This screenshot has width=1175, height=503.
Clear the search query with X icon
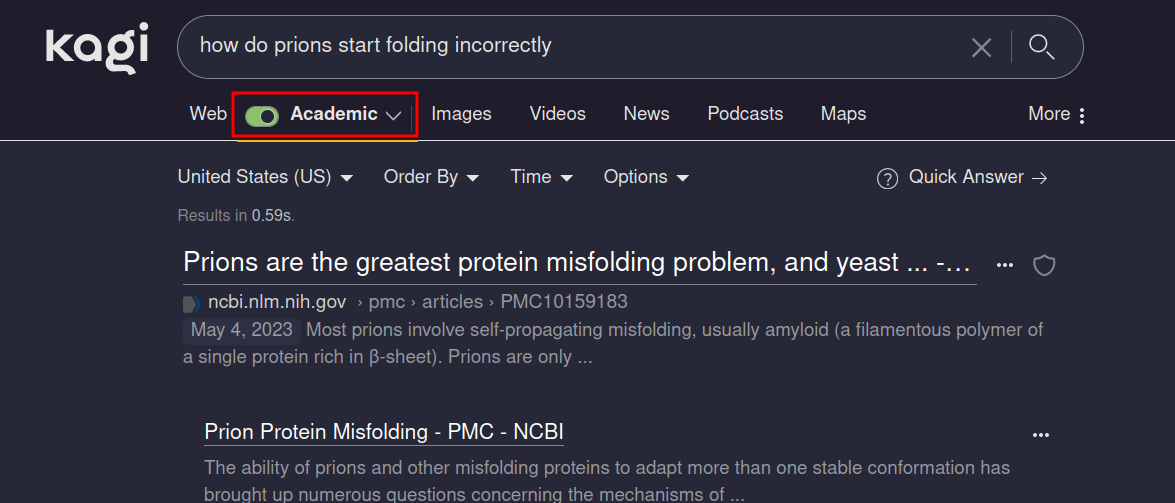point(982,47)
